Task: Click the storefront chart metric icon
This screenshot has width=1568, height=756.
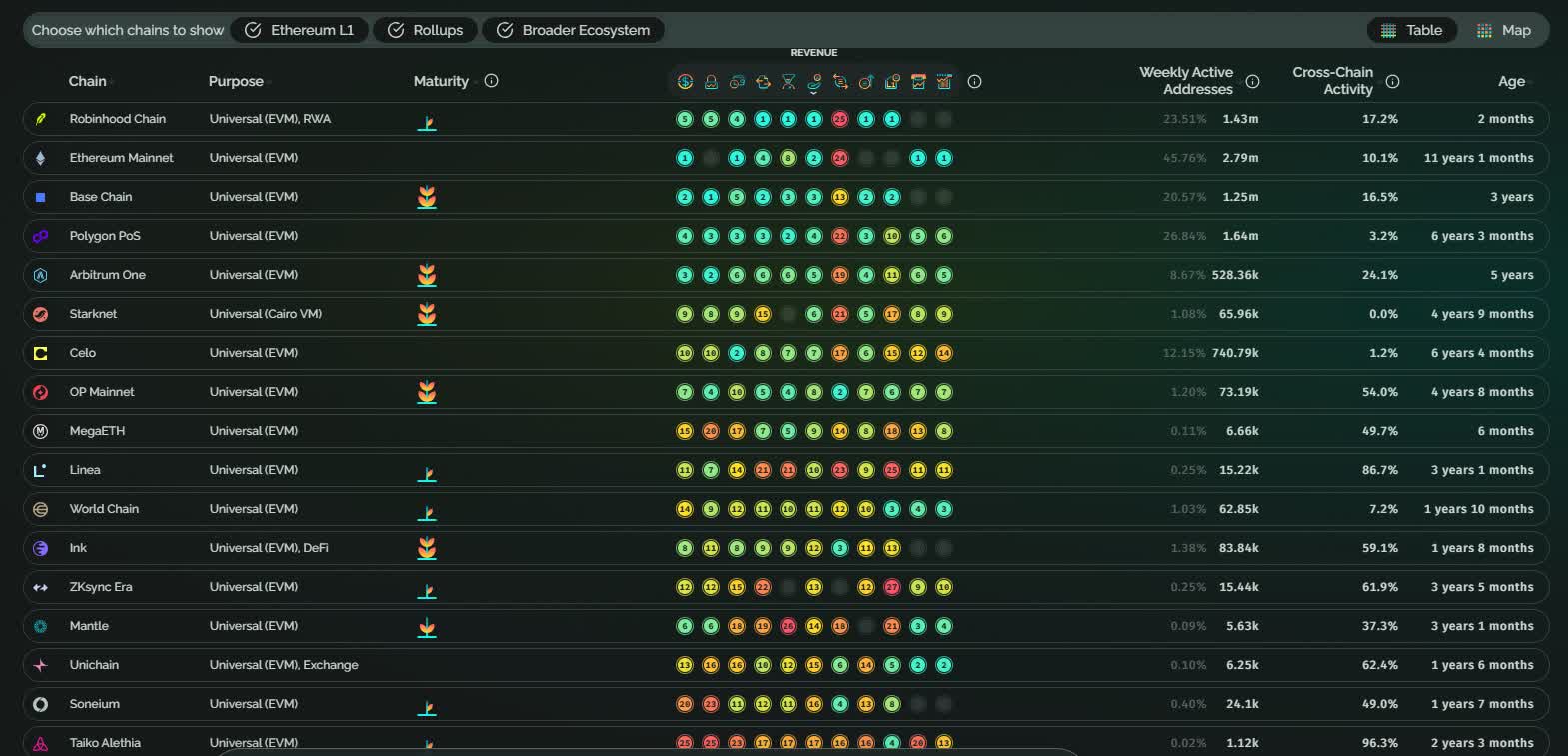Action: tap(918, 82)
